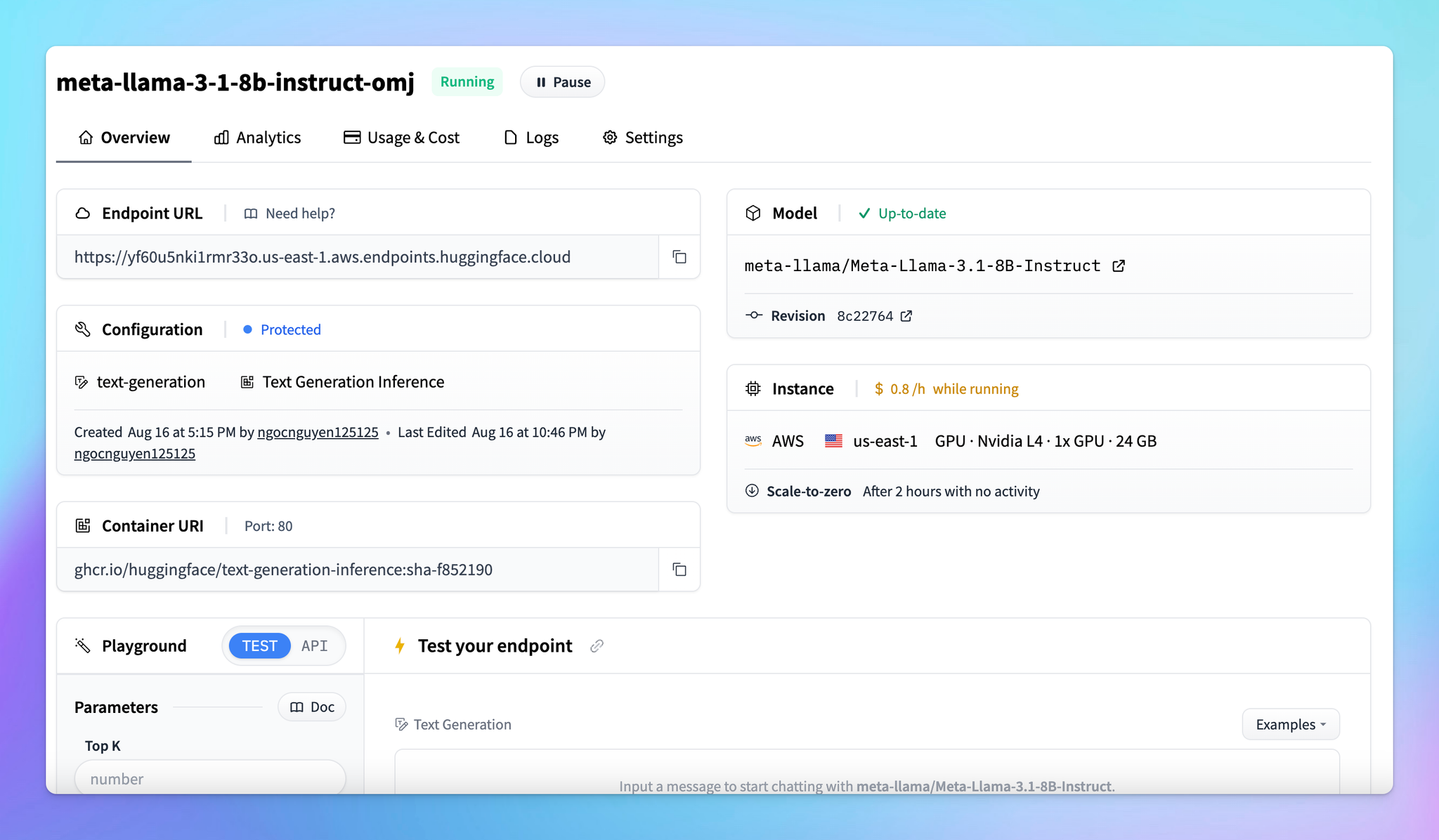1439x840 pixels.
Task: Open the Usage & Cost tab
Action: pyautogui.click(x=401, y=138)
